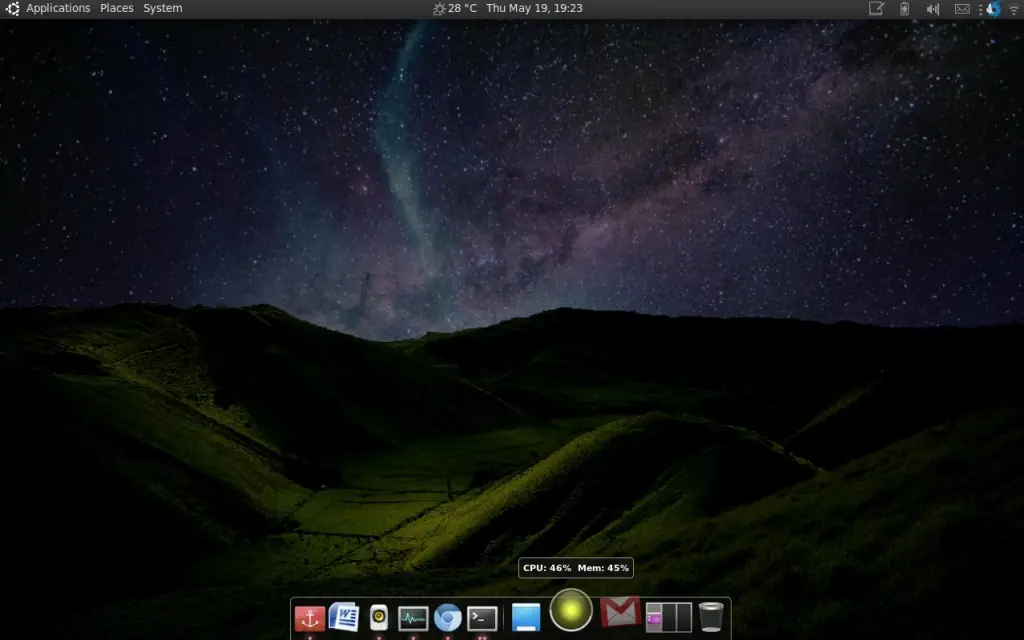Screen dimensions: 1024x640
Task: Open the trash can in the dock
Action: pos(711,616)
